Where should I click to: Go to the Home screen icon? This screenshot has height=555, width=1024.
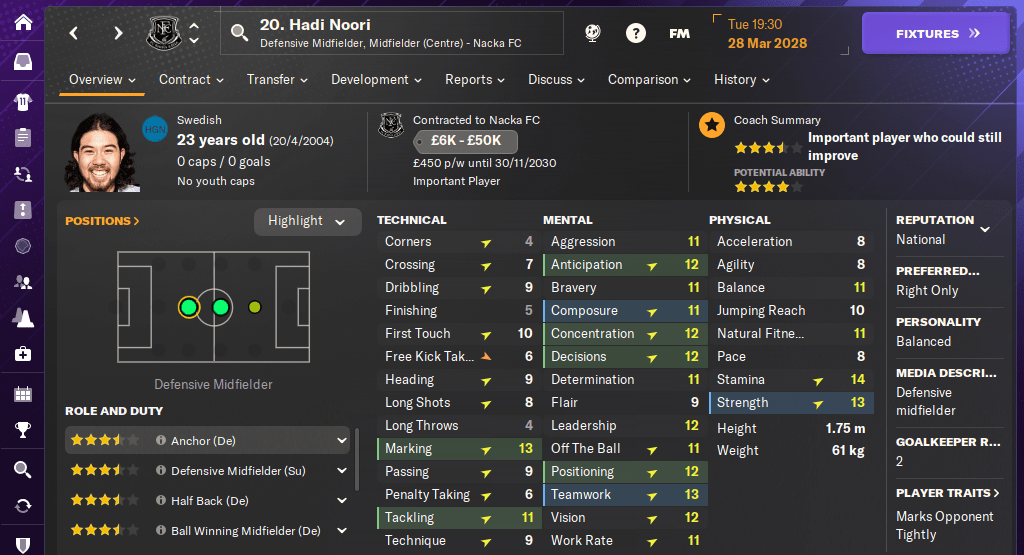pyautogui.click(x=22, y=22)
